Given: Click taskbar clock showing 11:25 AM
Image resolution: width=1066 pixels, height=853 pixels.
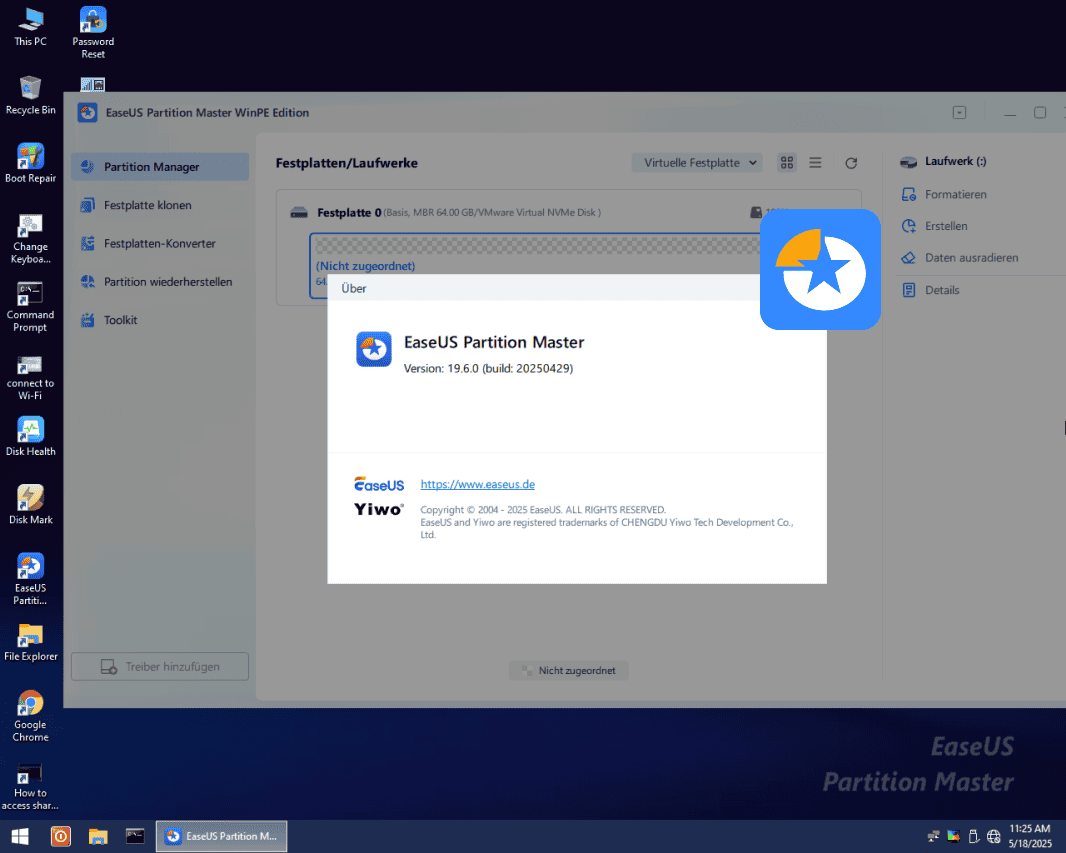Looking at the screenshot, I should [1030, 836].
